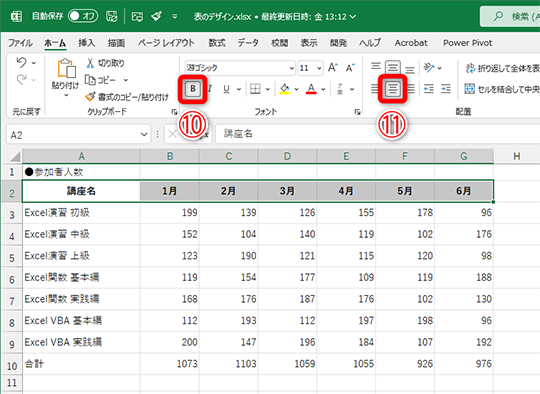Click the Increase Indent icon

click(x=446, y=89)
